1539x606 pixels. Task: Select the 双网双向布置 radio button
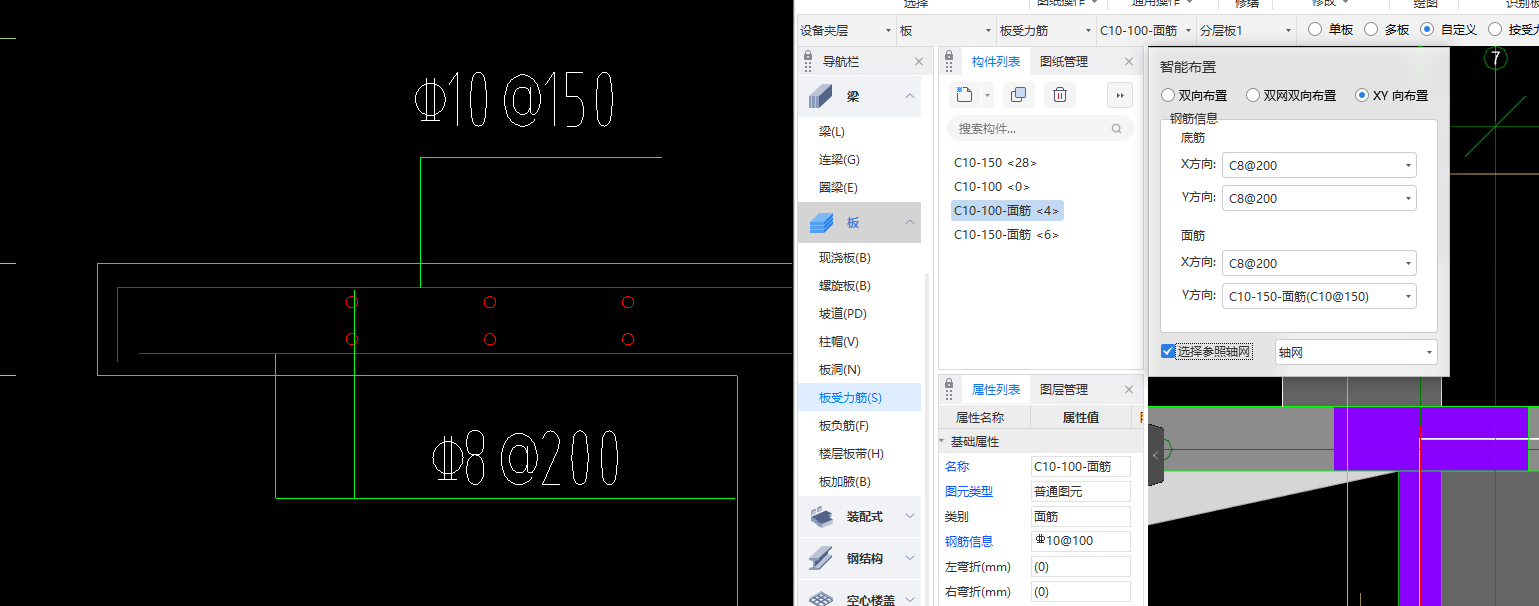[x=1252, y=96]
